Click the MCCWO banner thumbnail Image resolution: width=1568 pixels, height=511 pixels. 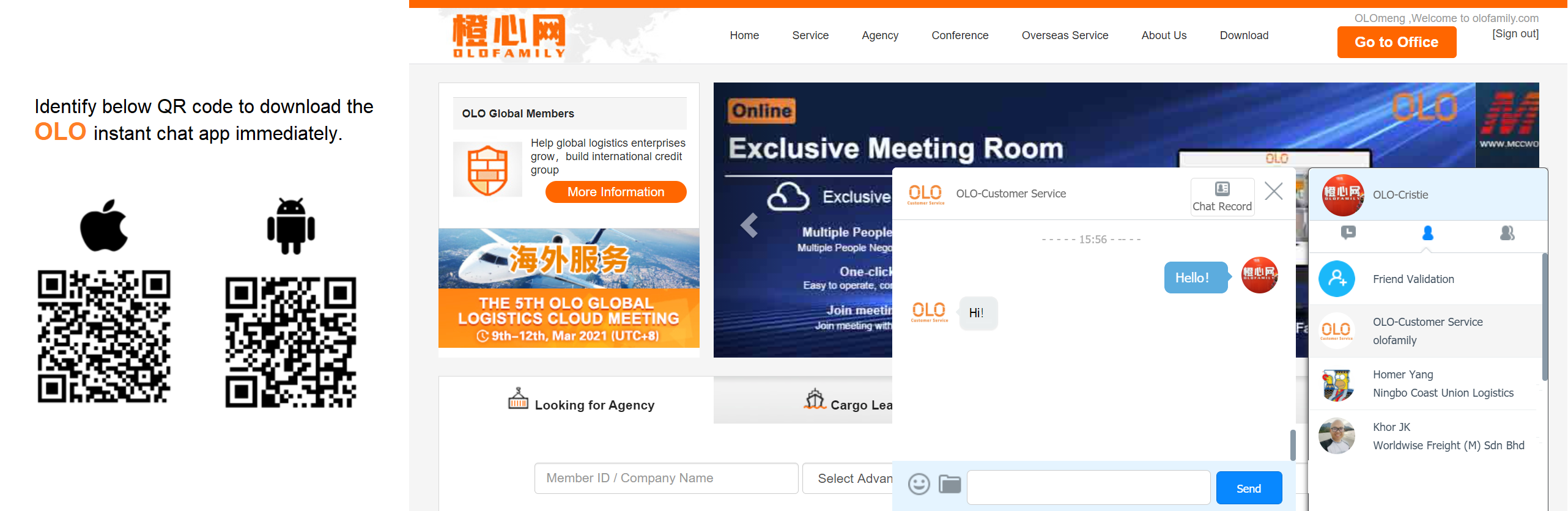[1507, 125]
